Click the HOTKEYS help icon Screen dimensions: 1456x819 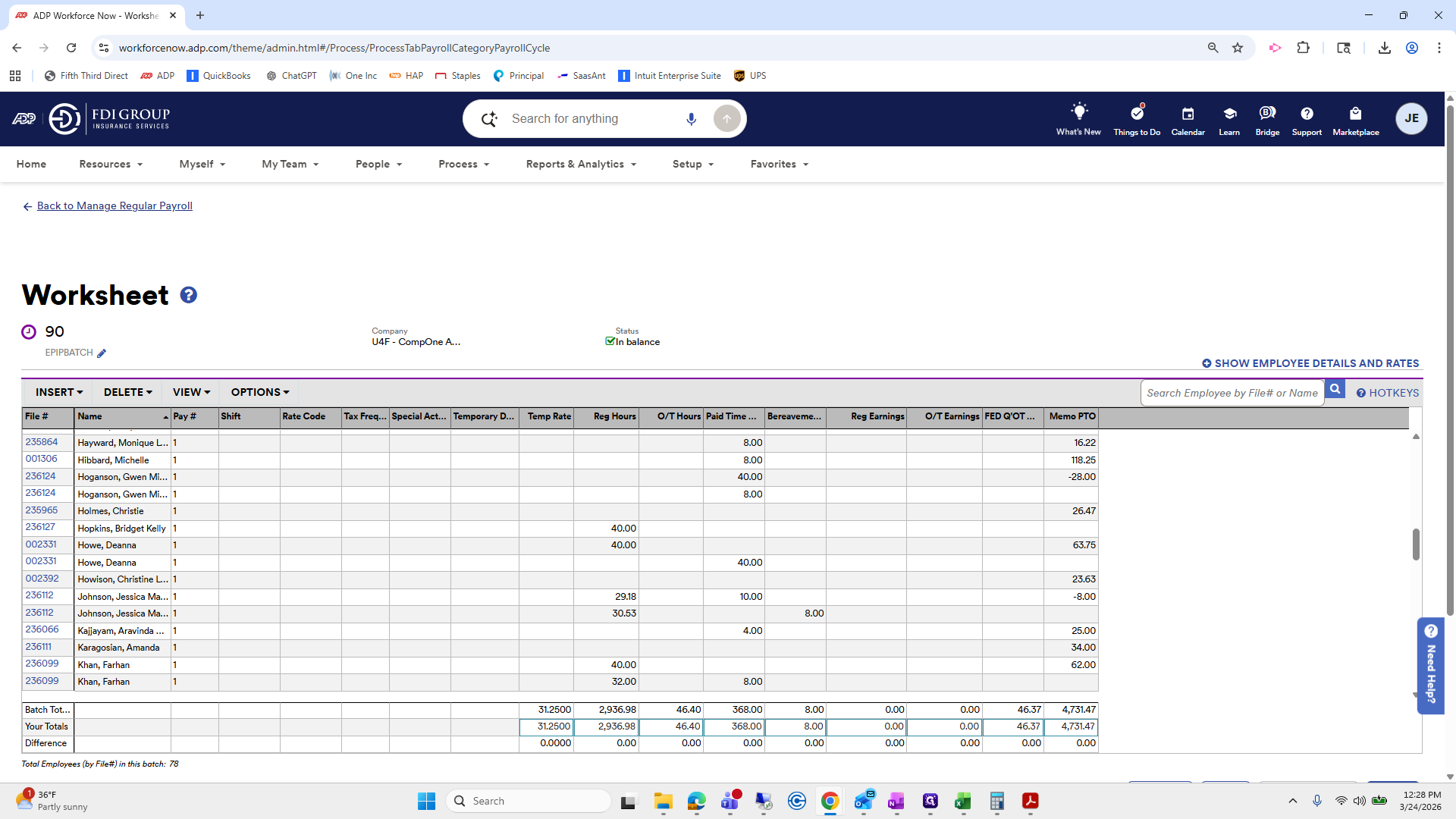1361,393
